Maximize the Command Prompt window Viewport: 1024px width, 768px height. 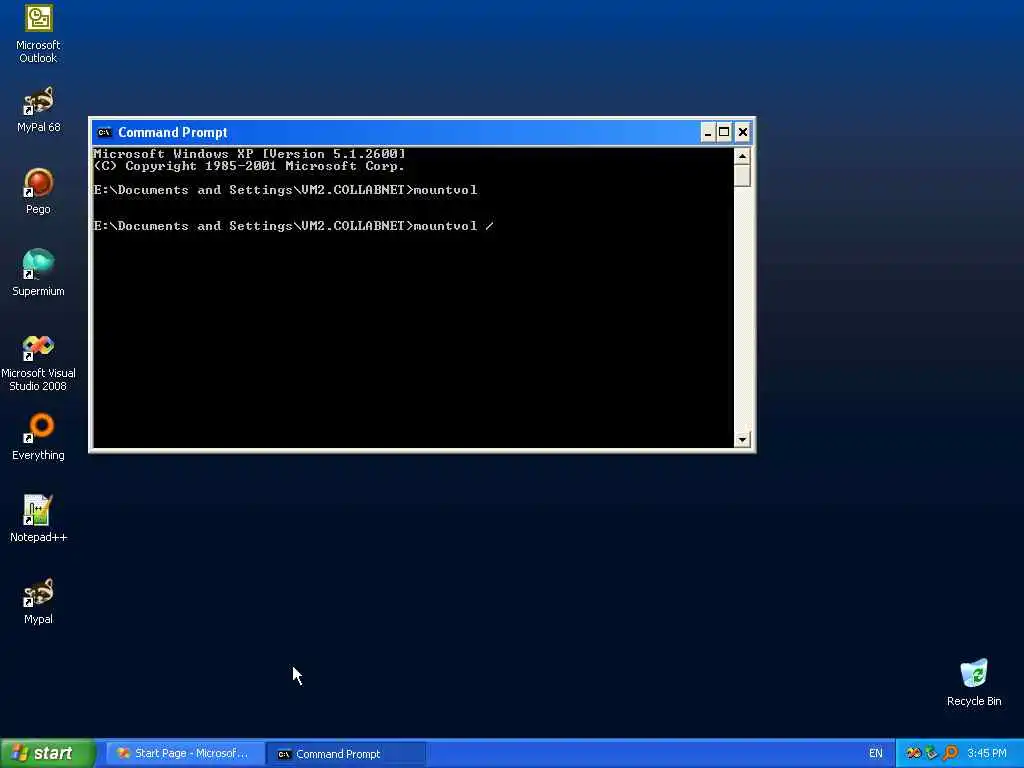click(724, 133)
